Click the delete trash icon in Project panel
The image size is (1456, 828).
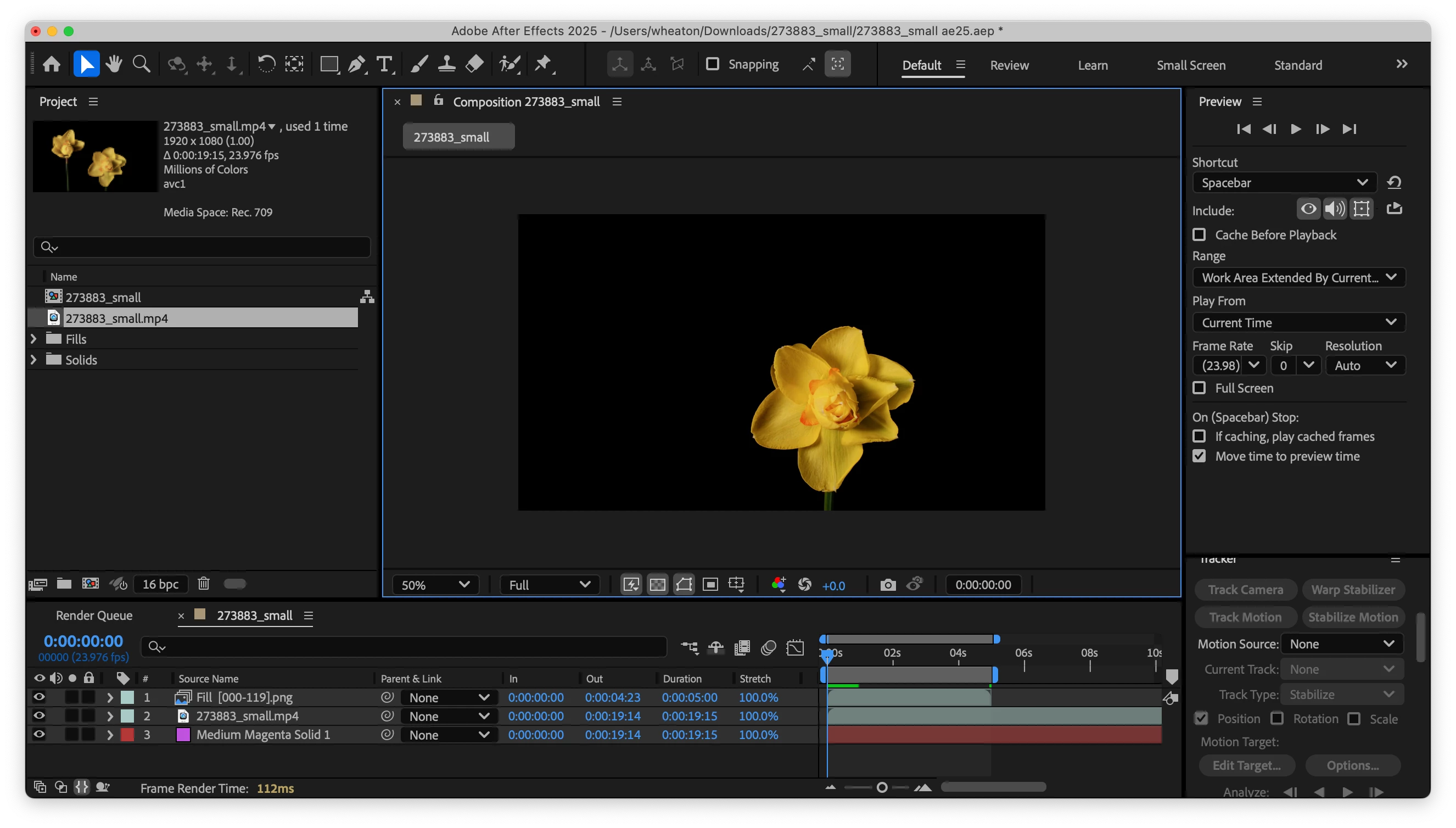click(x=204, y=584)
